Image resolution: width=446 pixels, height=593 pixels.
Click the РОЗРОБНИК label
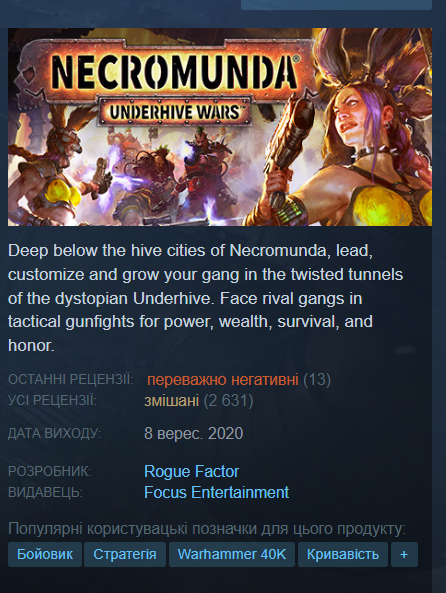pos(50,472)
